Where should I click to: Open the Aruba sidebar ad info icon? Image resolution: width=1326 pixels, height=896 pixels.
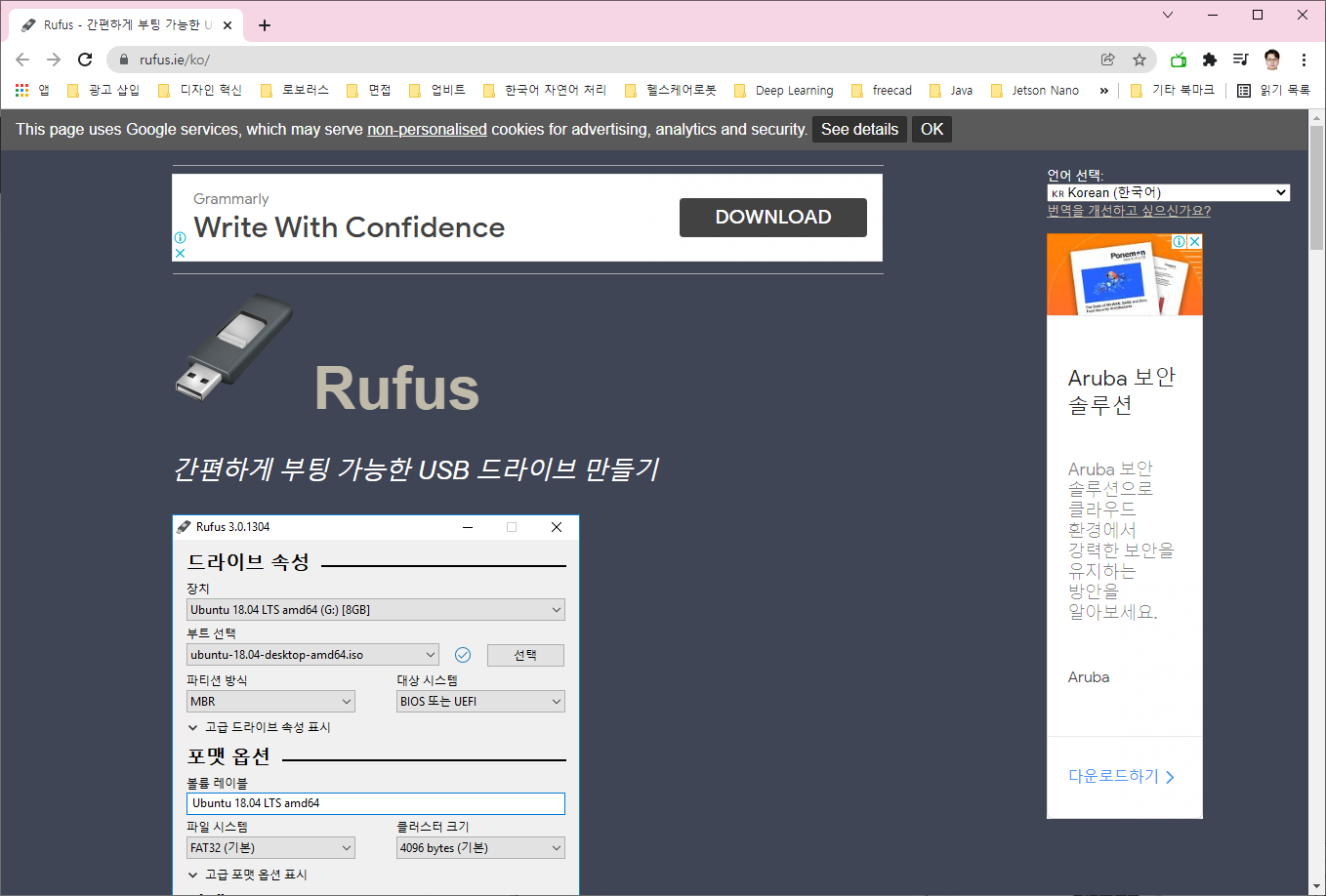pyautogui.click(x=1179, y=241)
